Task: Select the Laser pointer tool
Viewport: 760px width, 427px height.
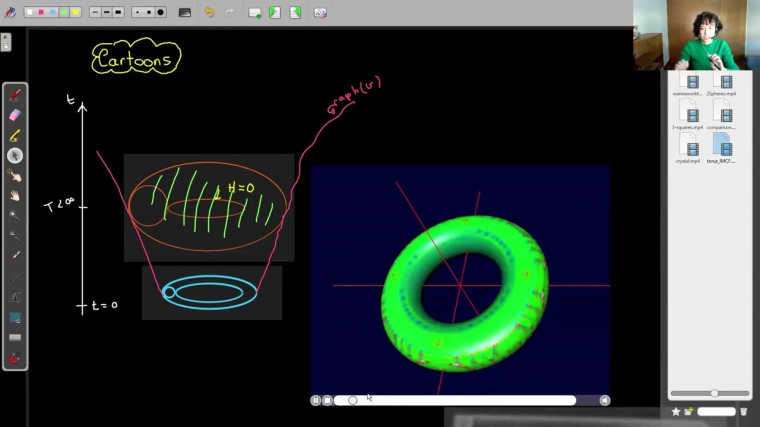Action: pos(15,256)
